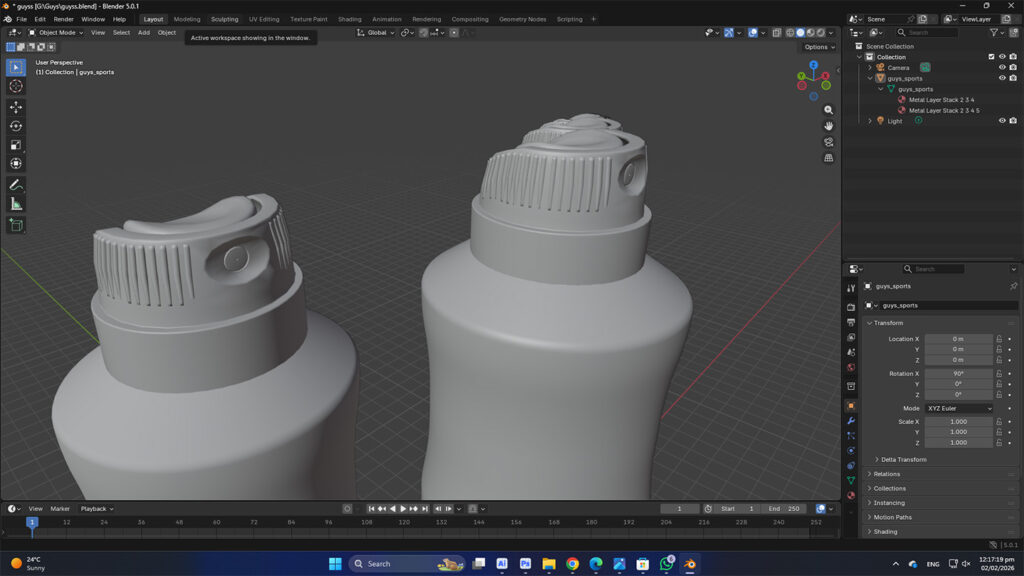Click the Zoom magnifier viewport gizmo

tap(829, 110)
